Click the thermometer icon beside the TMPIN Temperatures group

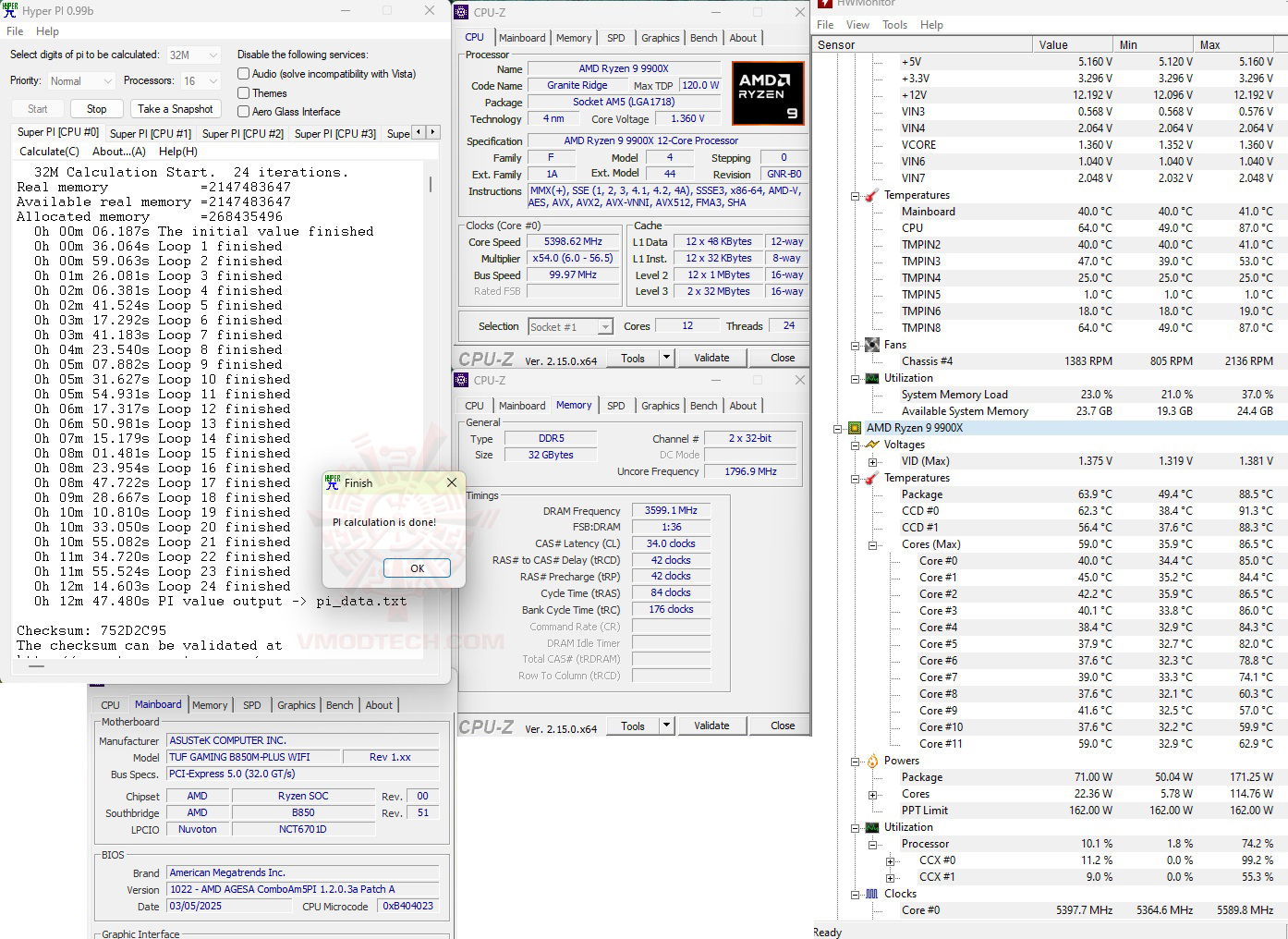[871, 195]
